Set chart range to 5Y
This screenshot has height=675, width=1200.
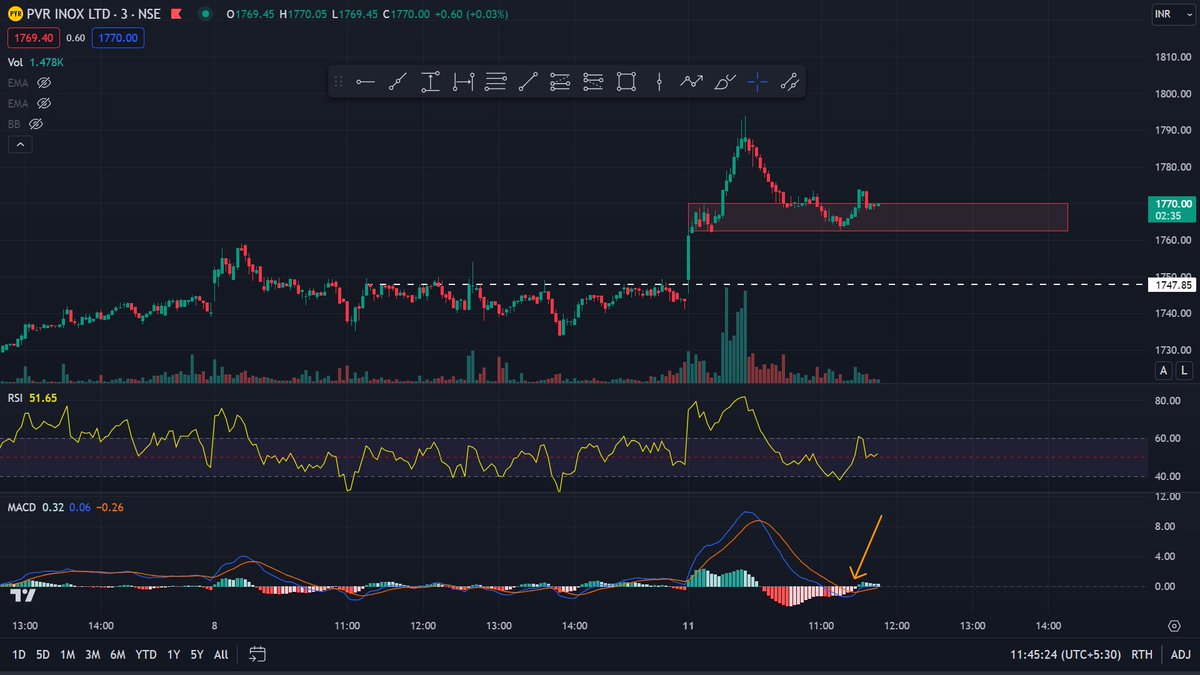tap(196, 655)
